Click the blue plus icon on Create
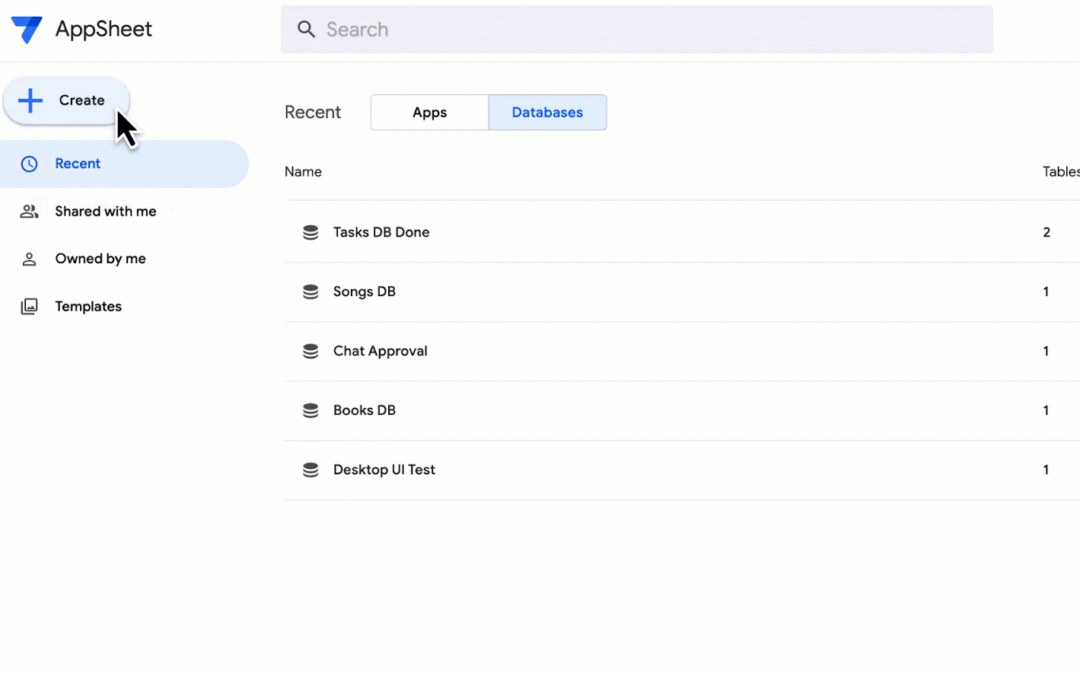1080x675 pixels. point(30,101)
